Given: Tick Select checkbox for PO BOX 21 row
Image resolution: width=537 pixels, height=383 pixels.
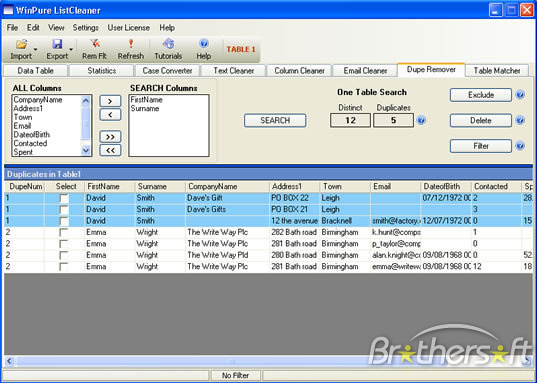Looking at the screenshot, I should pyautogui.click(x=64, y=210).
